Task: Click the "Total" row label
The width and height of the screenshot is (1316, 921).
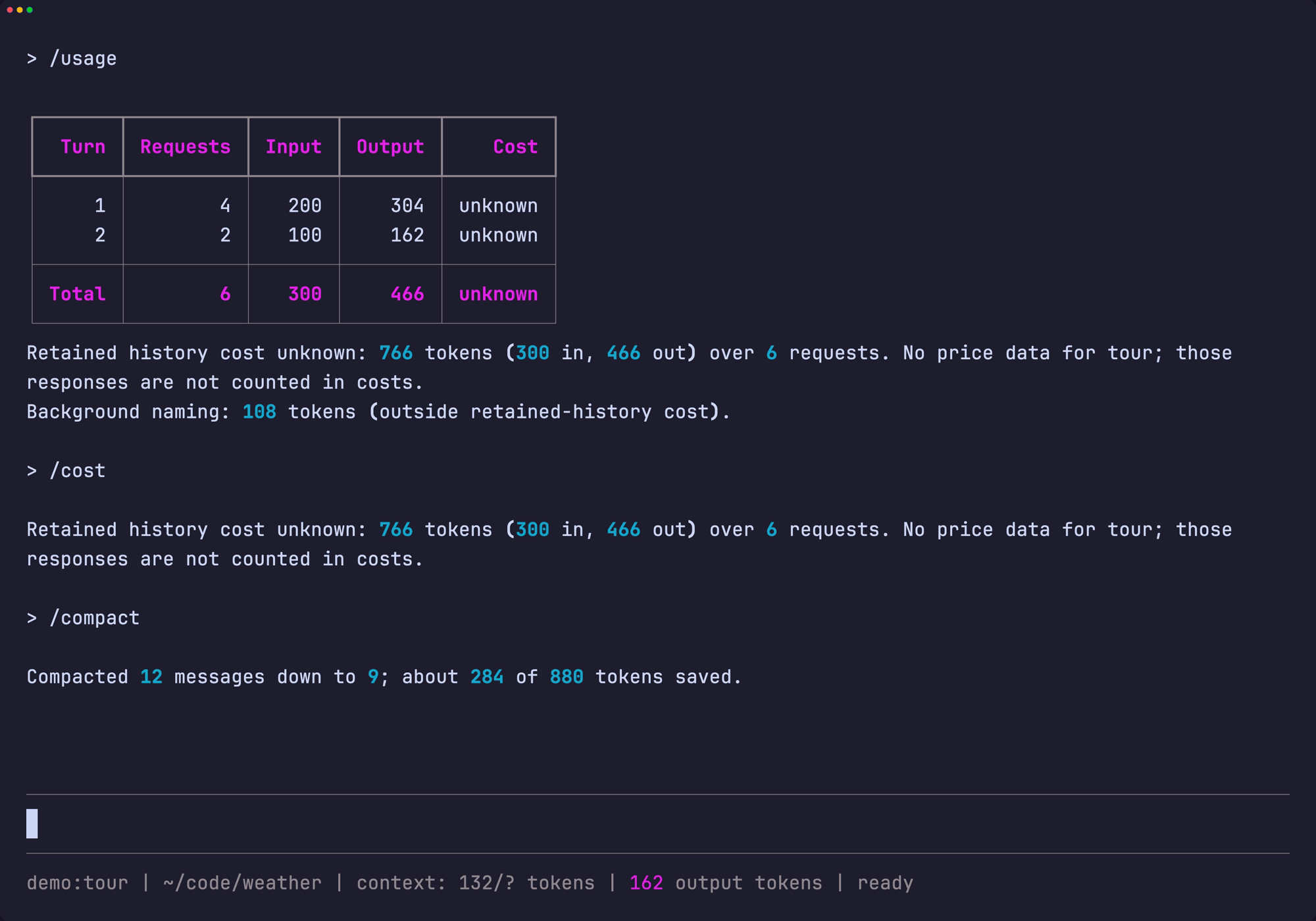Action: coord(78,294)
